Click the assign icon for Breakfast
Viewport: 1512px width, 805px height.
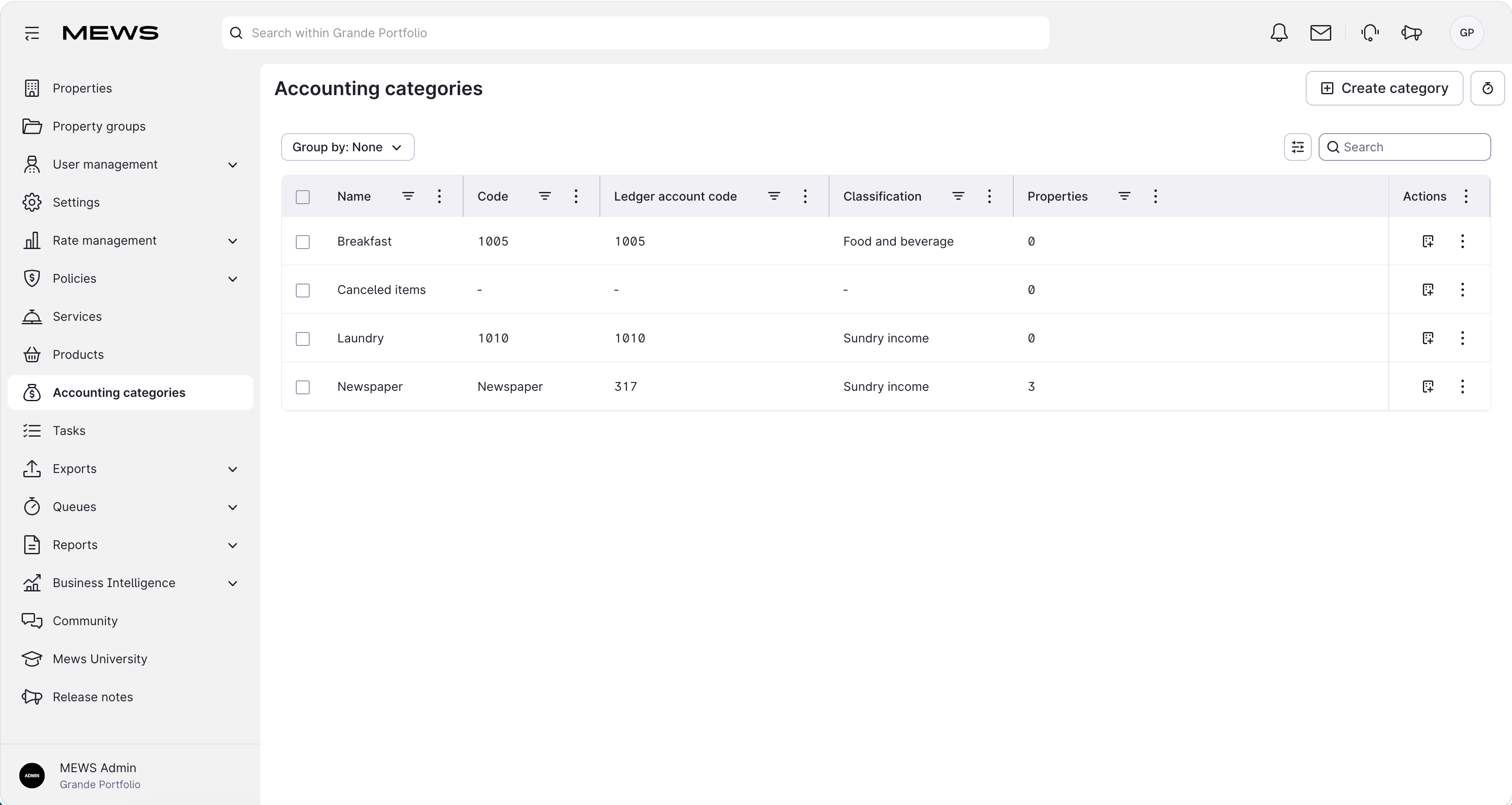[1428, 241]
